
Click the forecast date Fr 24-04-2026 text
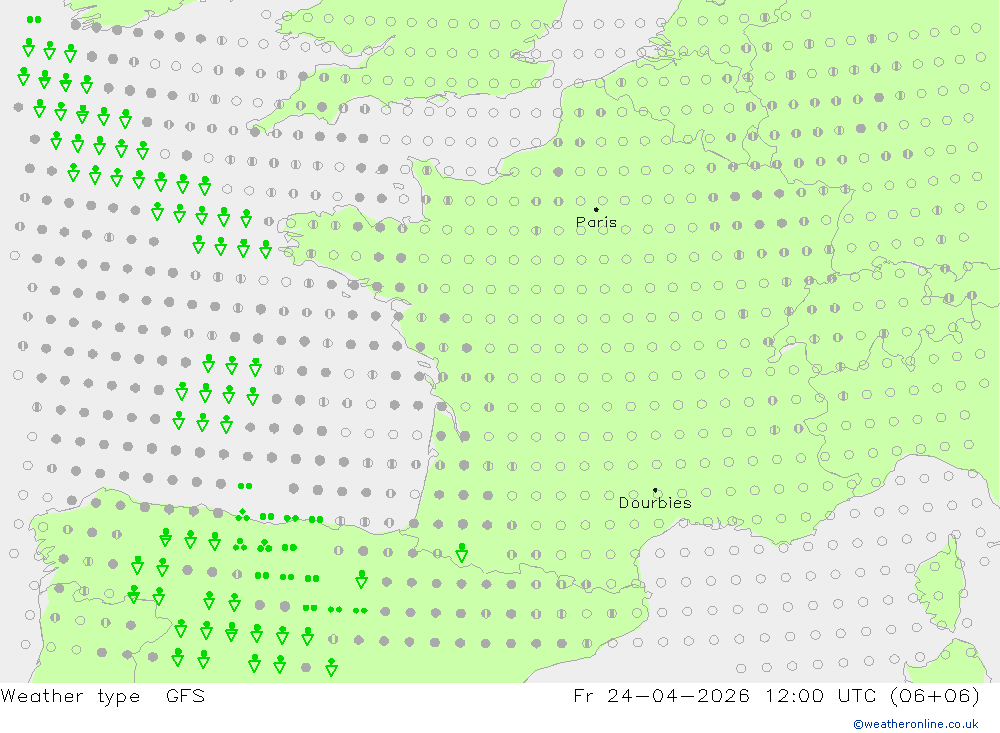(661, 695)
